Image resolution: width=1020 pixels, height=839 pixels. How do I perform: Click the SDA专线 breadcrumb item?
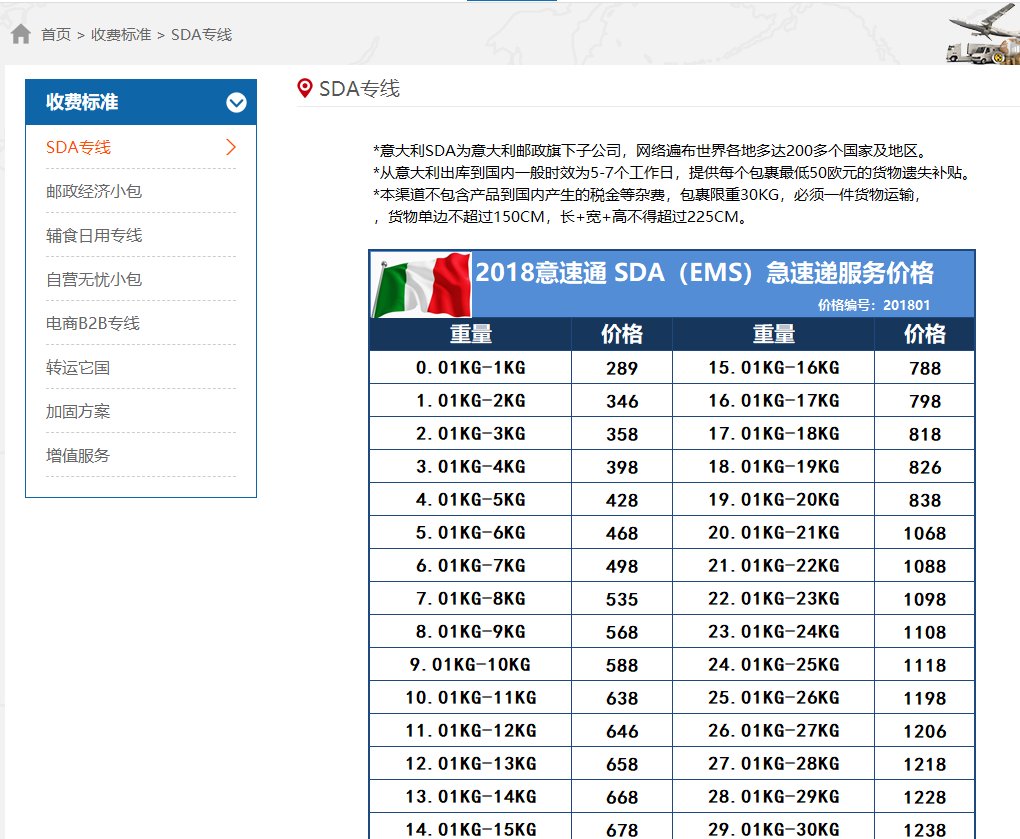click(x=201, y=34)
